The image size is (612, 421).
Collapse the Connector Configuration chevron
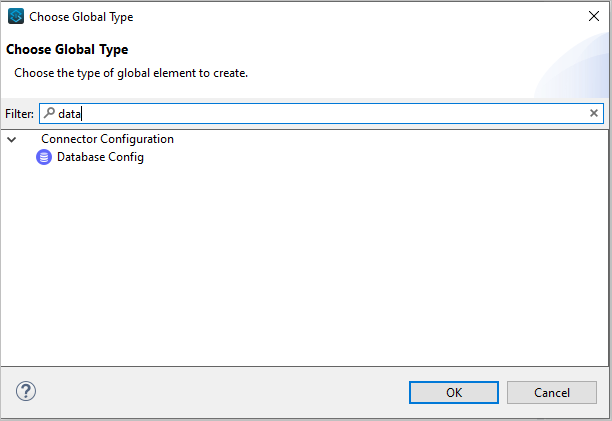tap(12, 139)
